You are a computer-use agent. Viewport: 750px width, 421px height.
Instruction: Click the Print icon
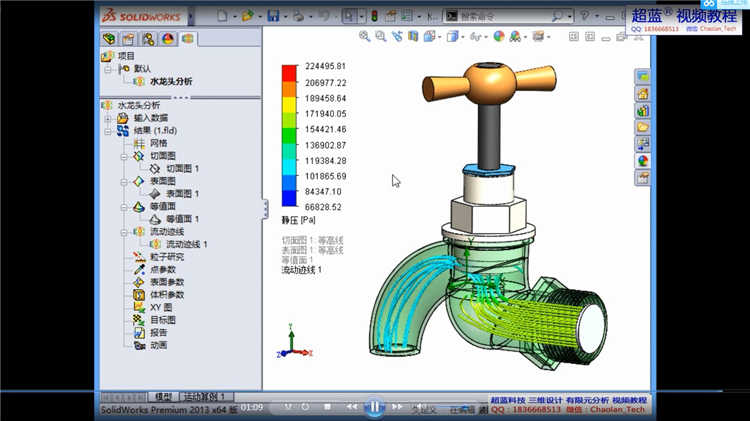(x=298, y=16)
